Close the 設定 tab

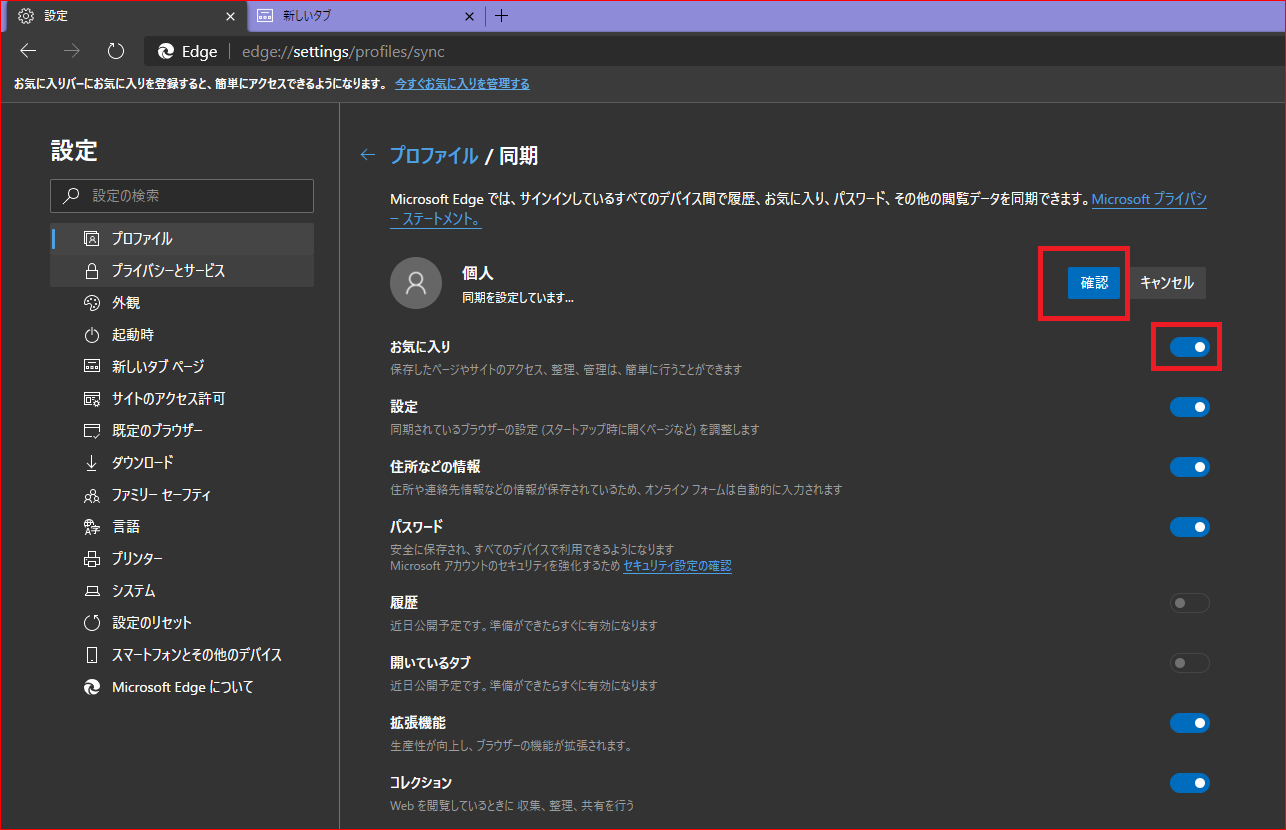(231, 16)
